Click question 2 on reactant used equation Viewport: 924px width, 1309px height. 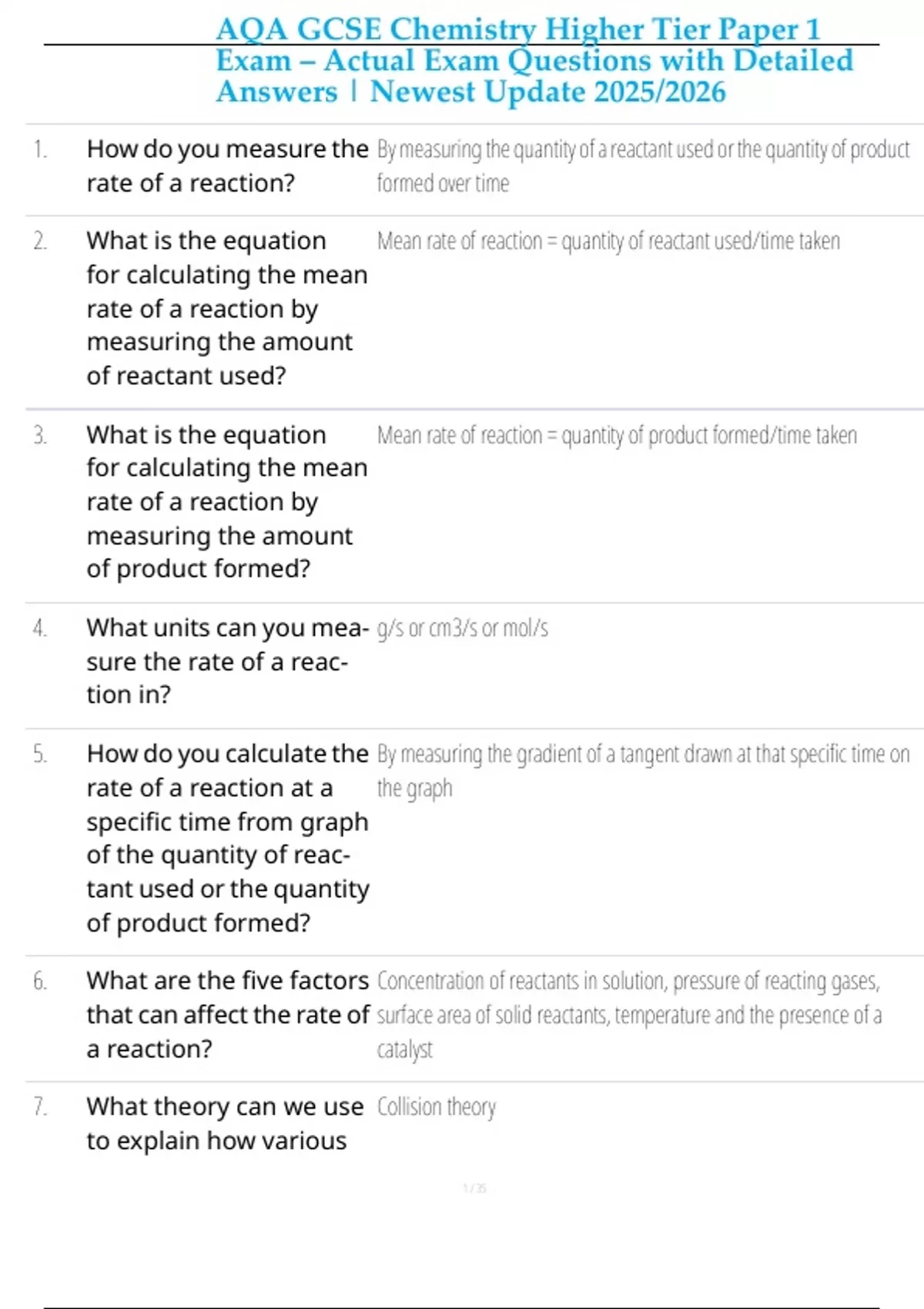(x=226, y=308)
